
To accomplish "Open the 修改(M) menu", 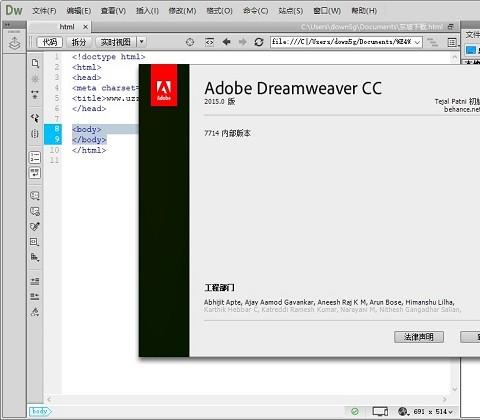I will click(182, 11).
